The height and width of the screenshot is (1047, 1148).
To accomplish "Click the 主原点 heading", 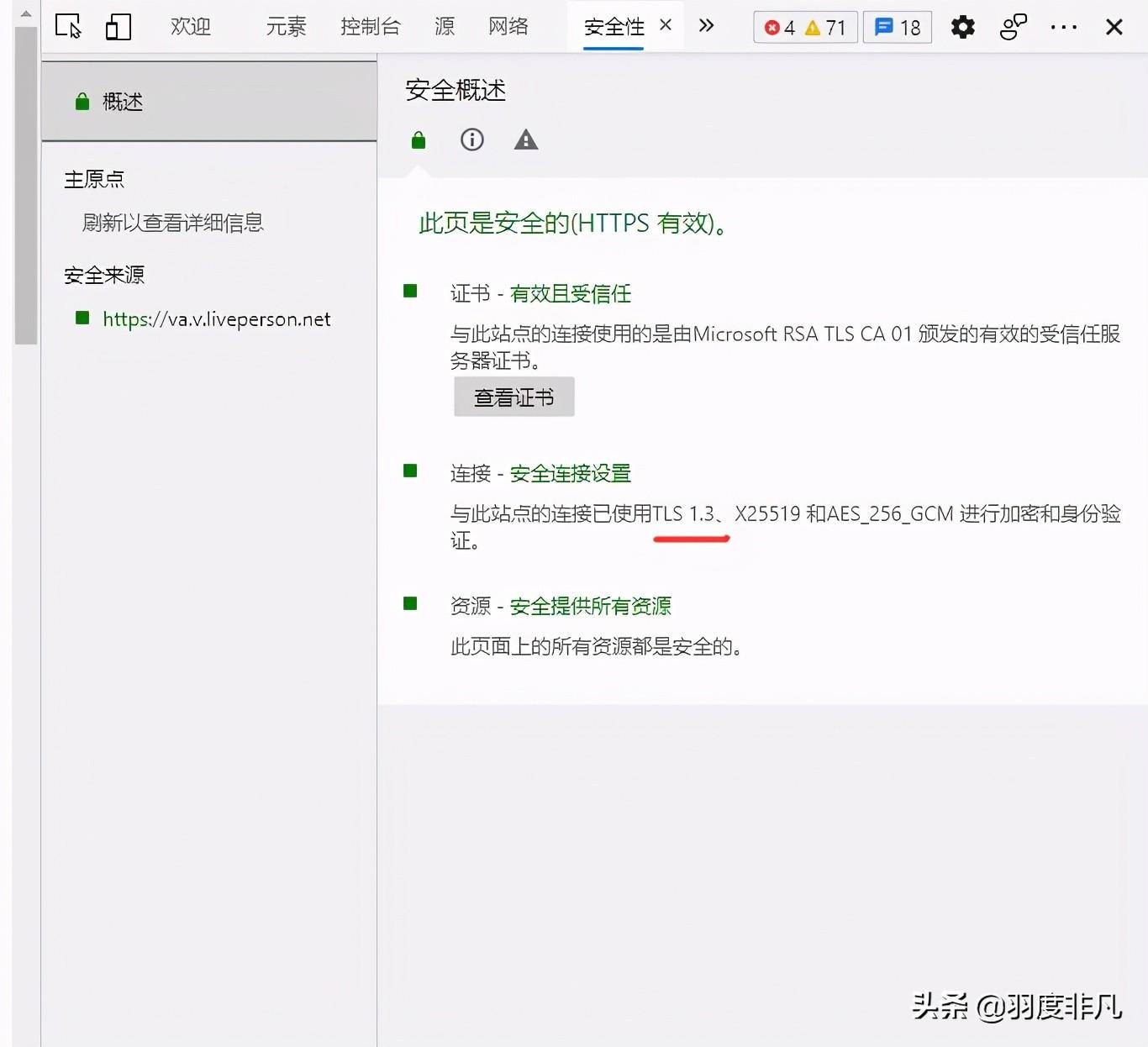I will [x=94, y=179].
